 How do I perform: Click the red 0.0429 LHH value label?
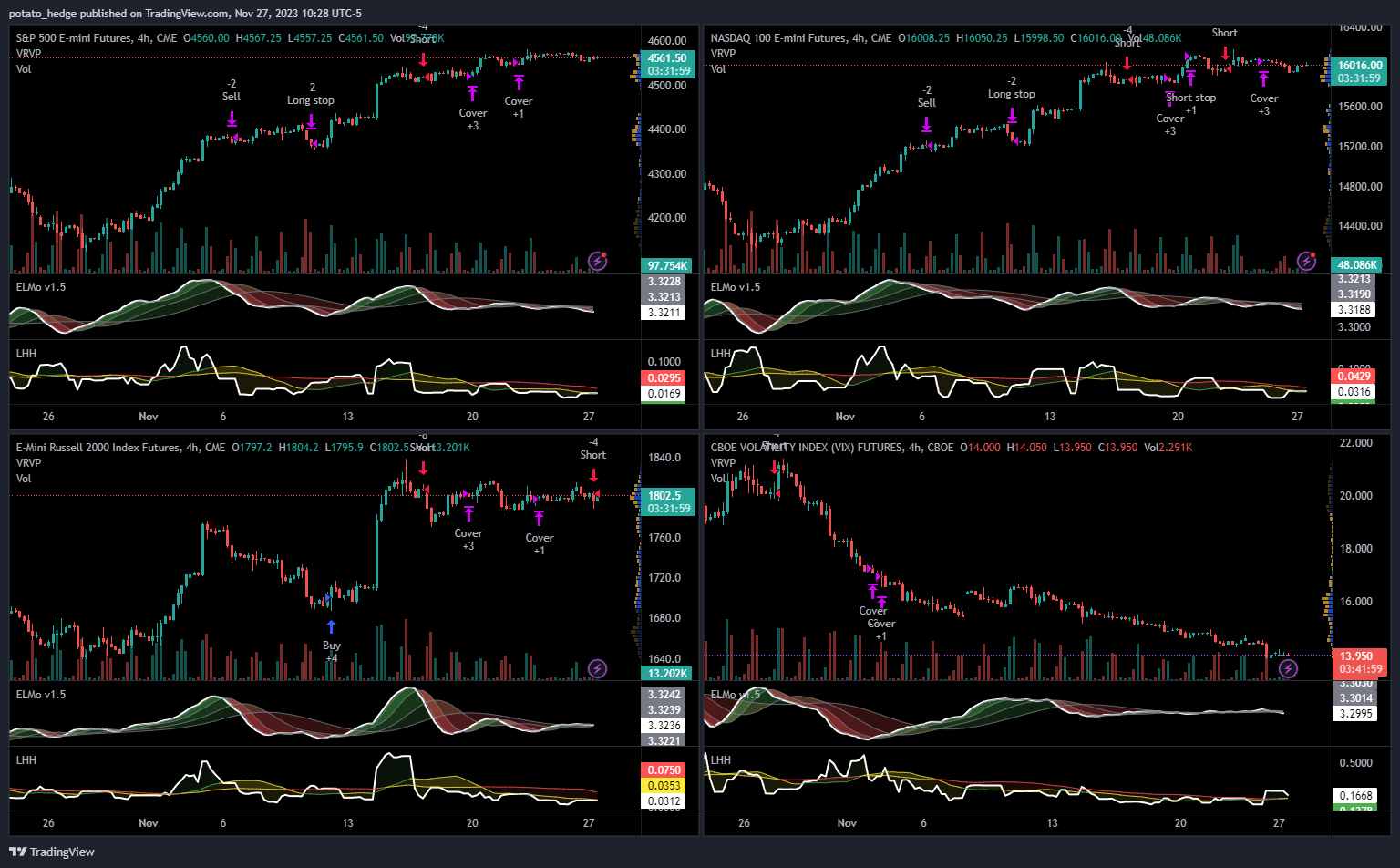pos(1354,377)
